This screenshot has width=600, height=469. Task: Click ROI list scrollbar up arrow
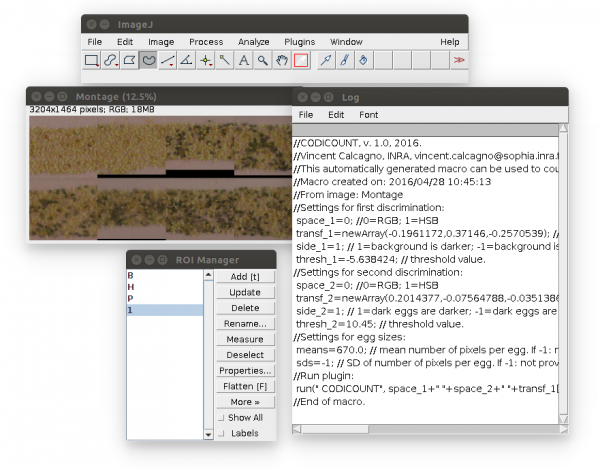[x=208, y=275]
